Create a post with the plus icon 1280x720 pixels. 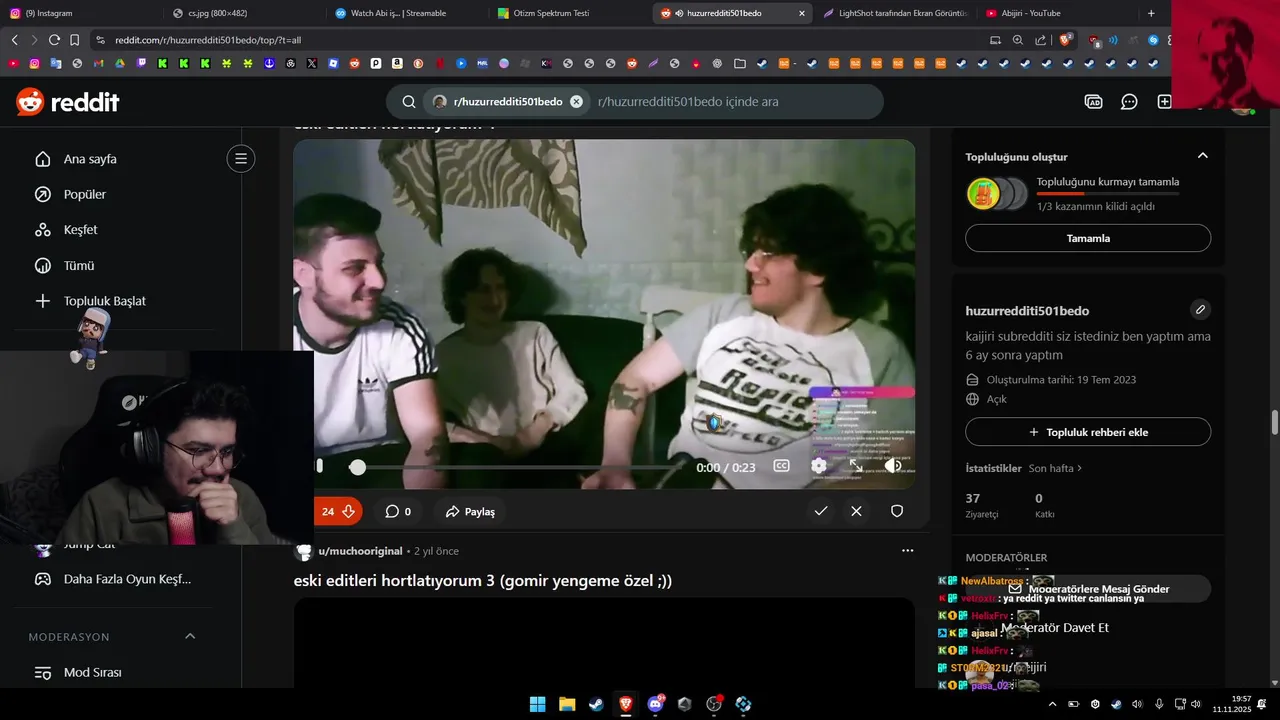pyautogui.click(x=1164, y=101)
